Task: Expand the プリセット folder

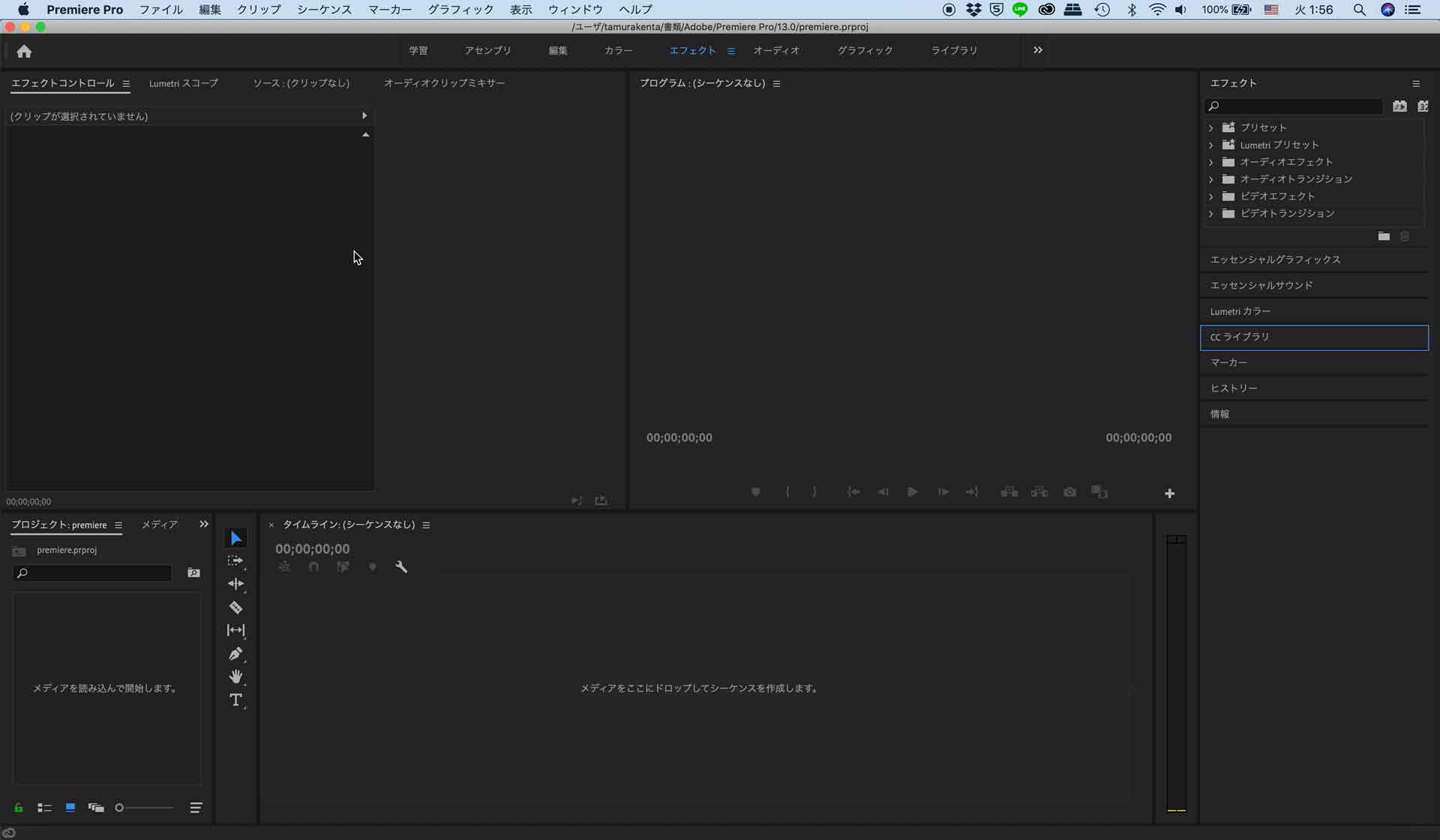Action: coord(1211,127)
